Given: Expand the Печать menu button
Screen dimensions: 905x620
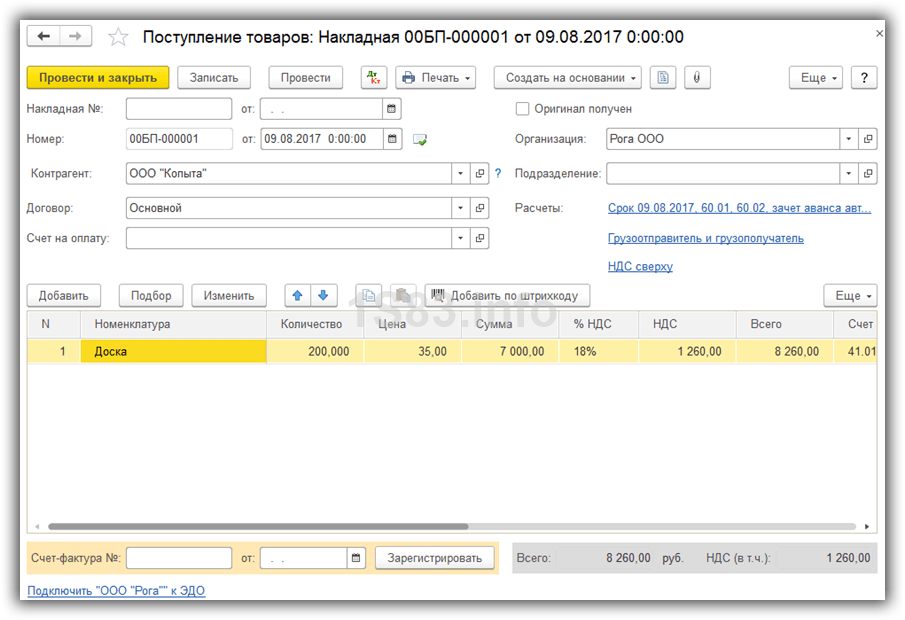Looking at the screenshot, I should [x=436, y=77].
